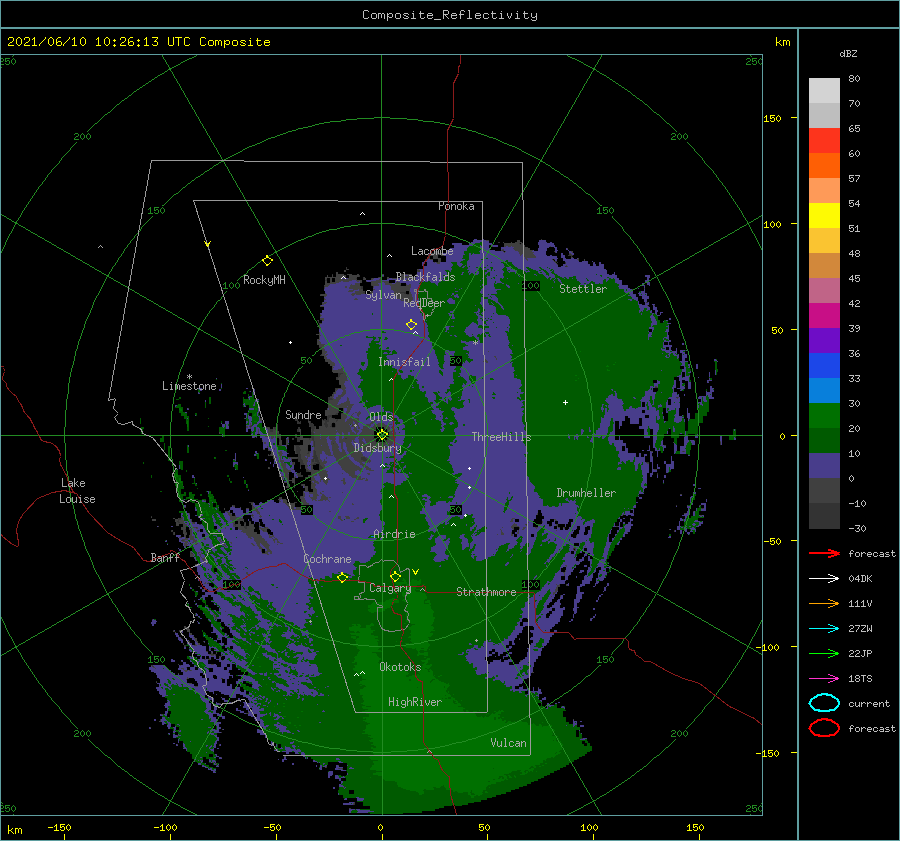900x841 pixels.
Task: Pick the 60 dBZ orange swatch
Action: [824, 165]
